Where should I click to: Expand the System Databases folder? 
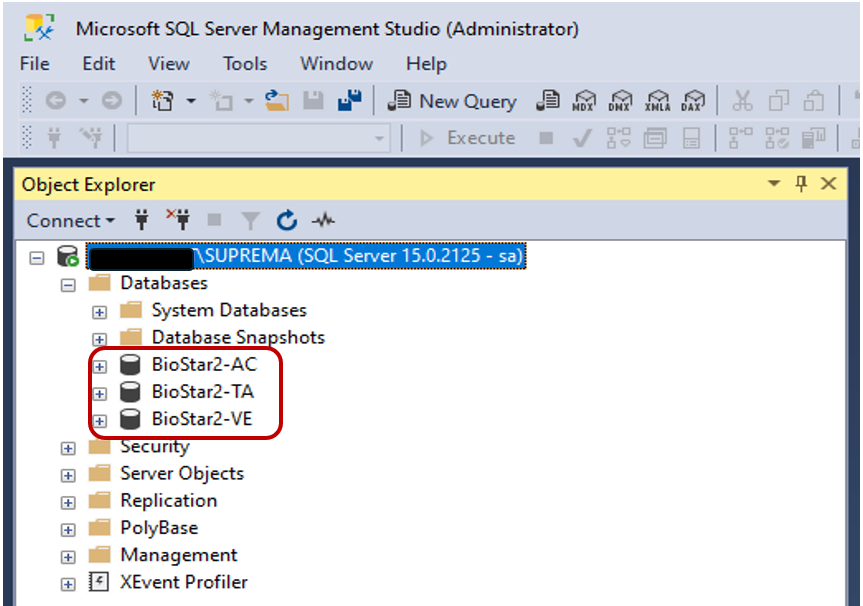click(x=99, y=313)
